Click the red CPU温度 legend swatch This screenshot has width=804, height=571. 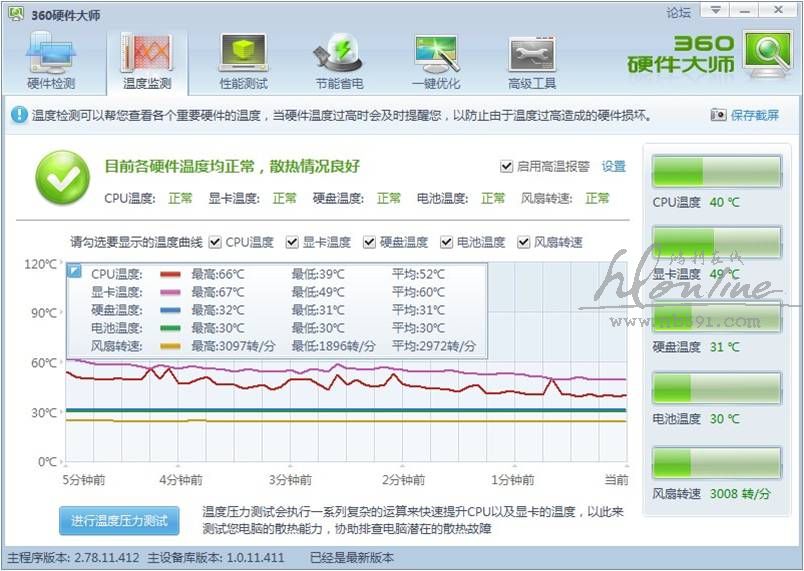[x=170, y=274]
